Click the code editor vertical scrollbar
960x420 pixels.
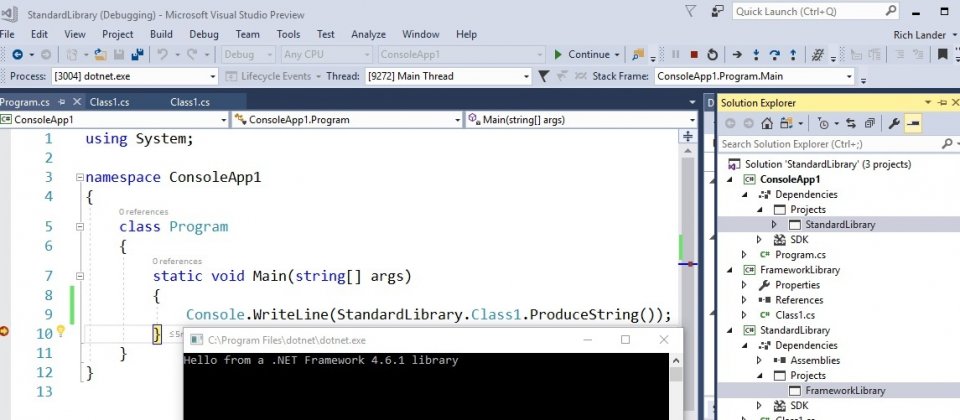pyautogui.click(x=689, y=282)
